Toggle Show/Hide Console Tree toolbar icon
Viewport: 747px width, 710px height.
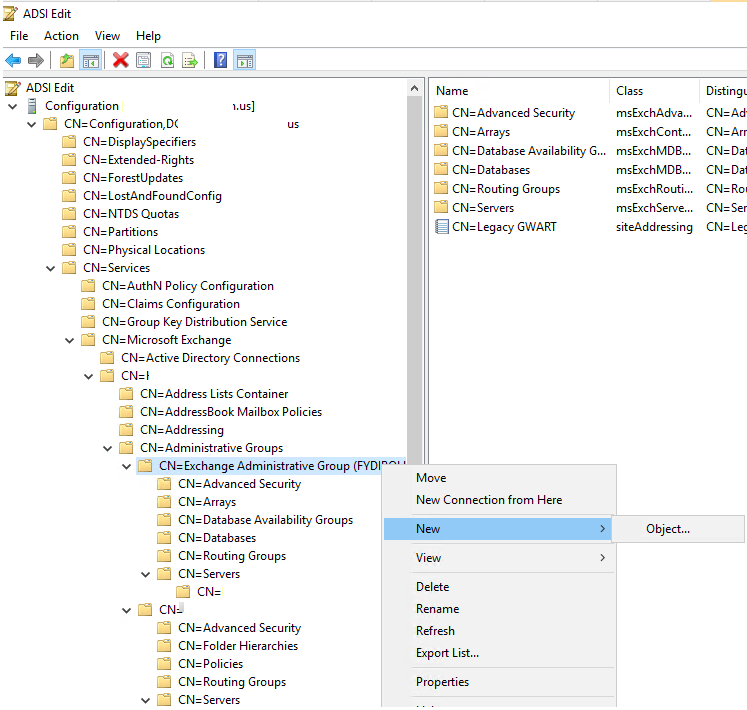coord(91,61)
